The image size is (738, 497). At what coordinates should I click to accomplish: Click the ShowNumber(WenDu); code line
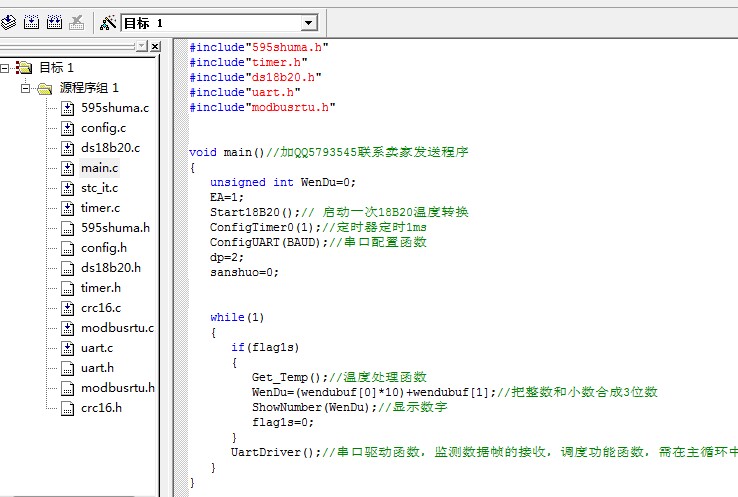tap(349, 407)
